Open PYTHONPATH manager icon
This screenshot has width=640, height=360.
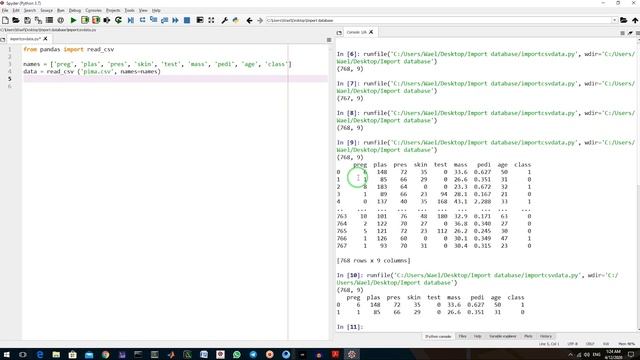click(236, 20)
